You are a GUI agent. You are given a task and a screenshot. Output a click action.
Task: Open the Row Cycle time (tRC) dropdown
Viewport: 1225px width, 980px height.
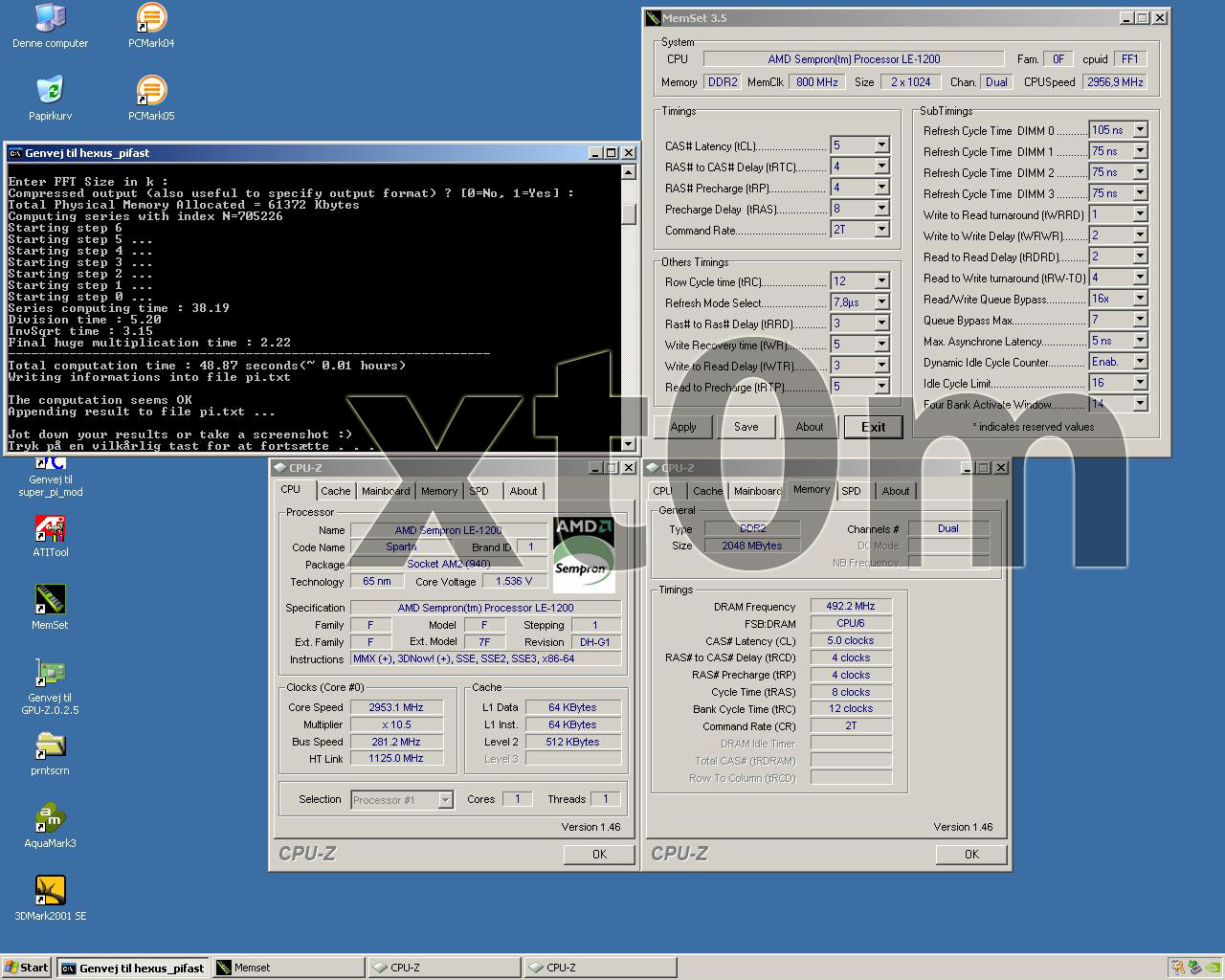point(881,281)
